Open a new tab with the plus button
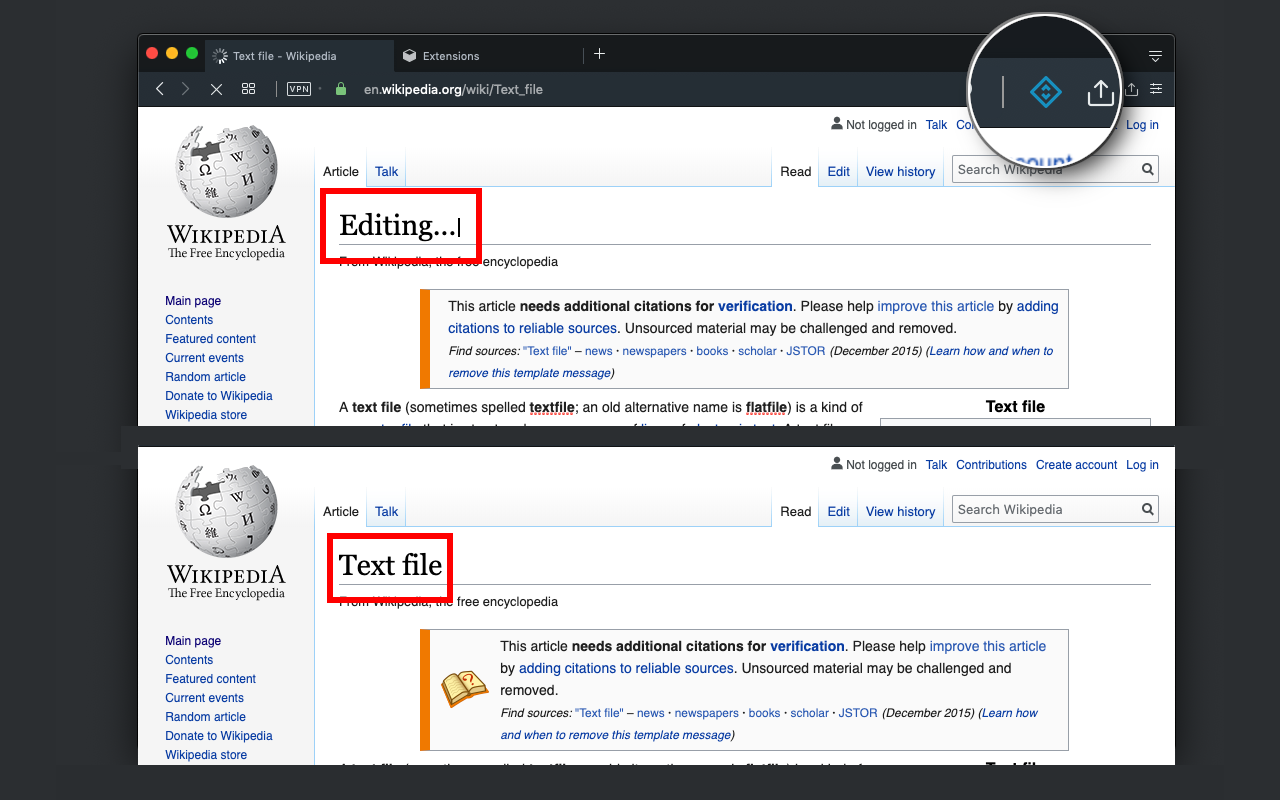This screenshot has width=1280, height=800. [x=599, y=54]
